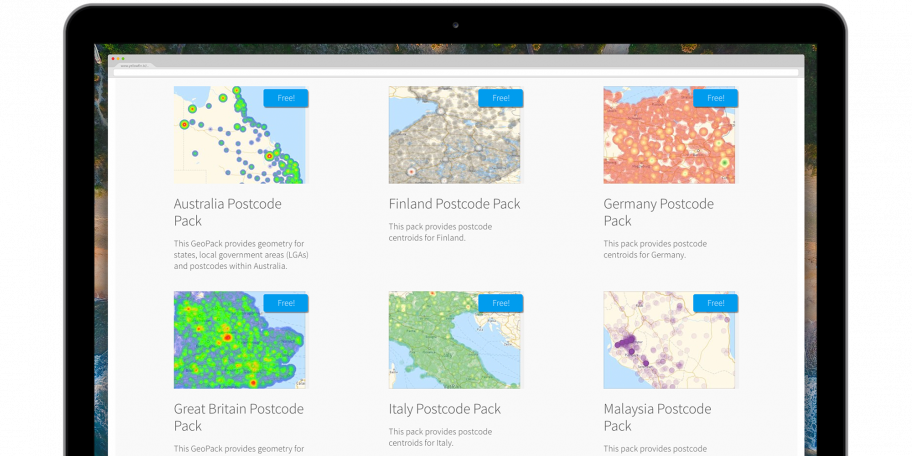Open the Finland Postcode Pack map thumbnail
912x456 pixels.
click(x=454, y=135)
